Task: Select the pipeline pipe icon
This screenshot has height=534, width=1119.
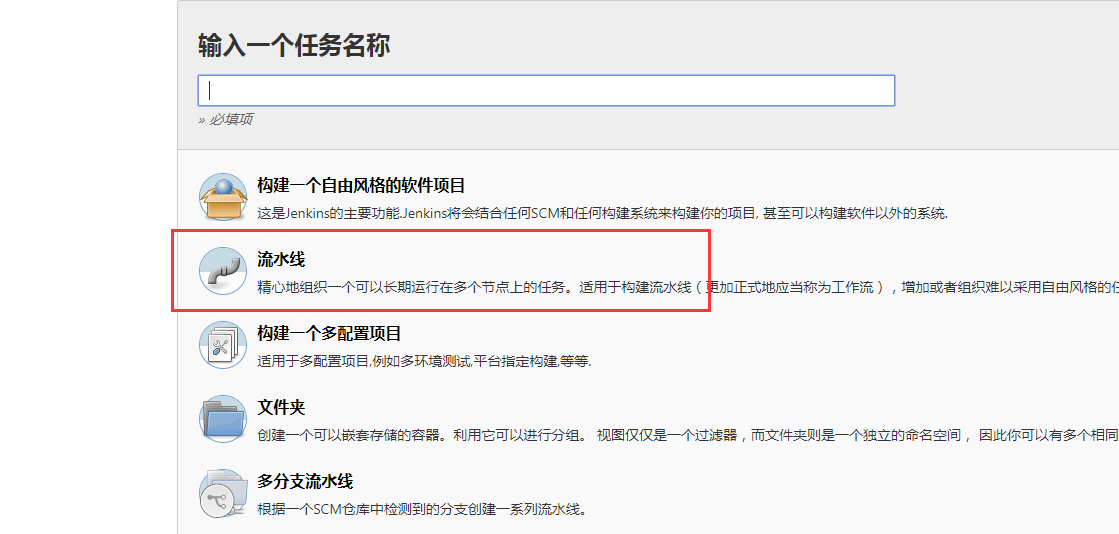Action: (x=223, y=271)
